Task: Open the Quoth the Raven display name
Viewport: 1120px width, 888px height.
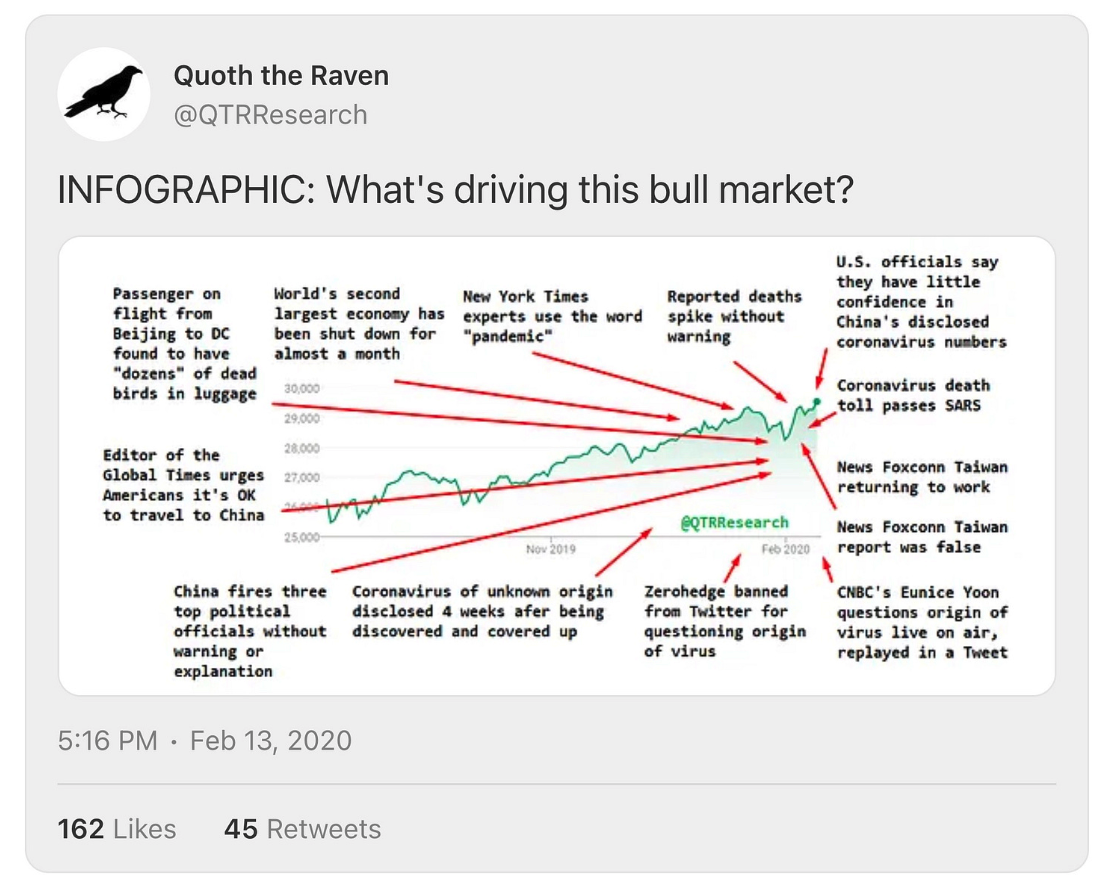Action: 281,75
